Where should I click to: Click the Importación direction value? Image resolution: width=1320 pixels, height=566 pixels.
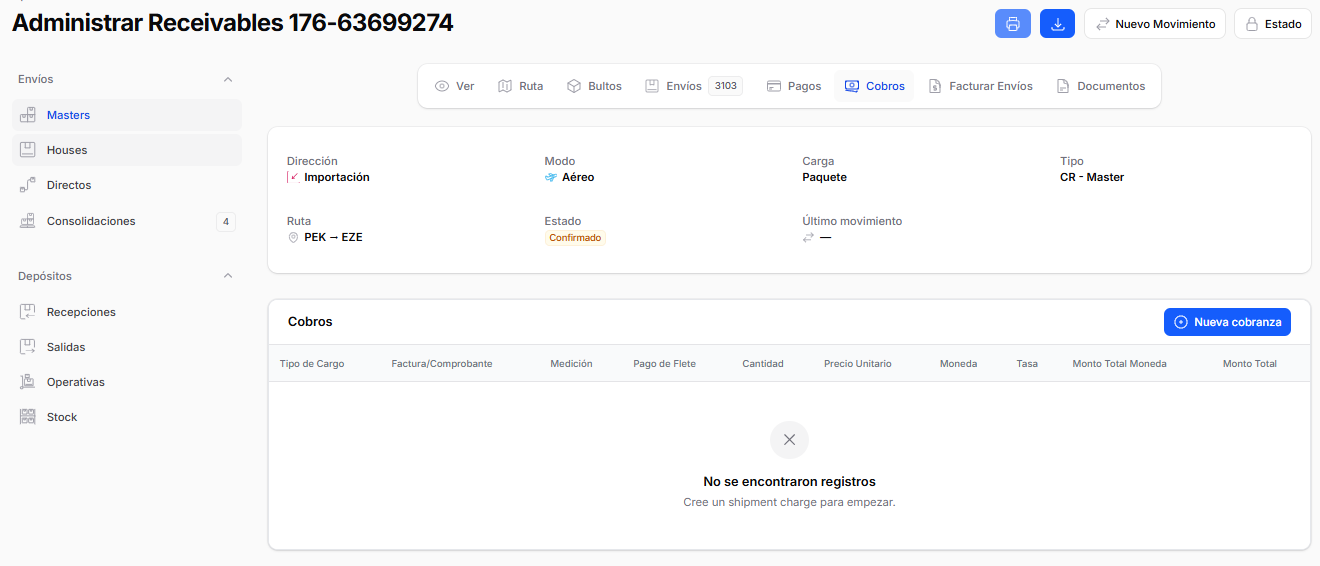(337, 177)
